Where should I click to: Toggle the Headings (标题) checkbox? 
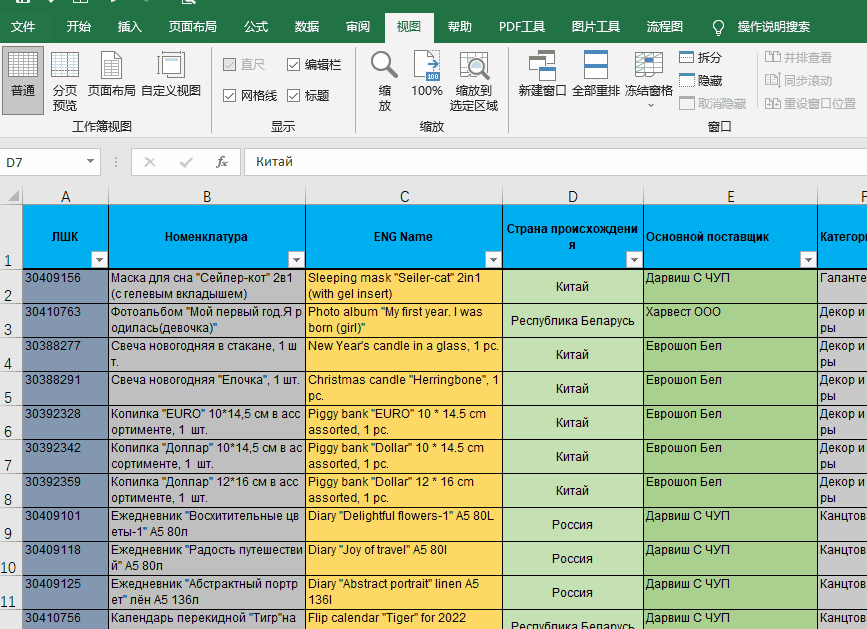(293, 96)
